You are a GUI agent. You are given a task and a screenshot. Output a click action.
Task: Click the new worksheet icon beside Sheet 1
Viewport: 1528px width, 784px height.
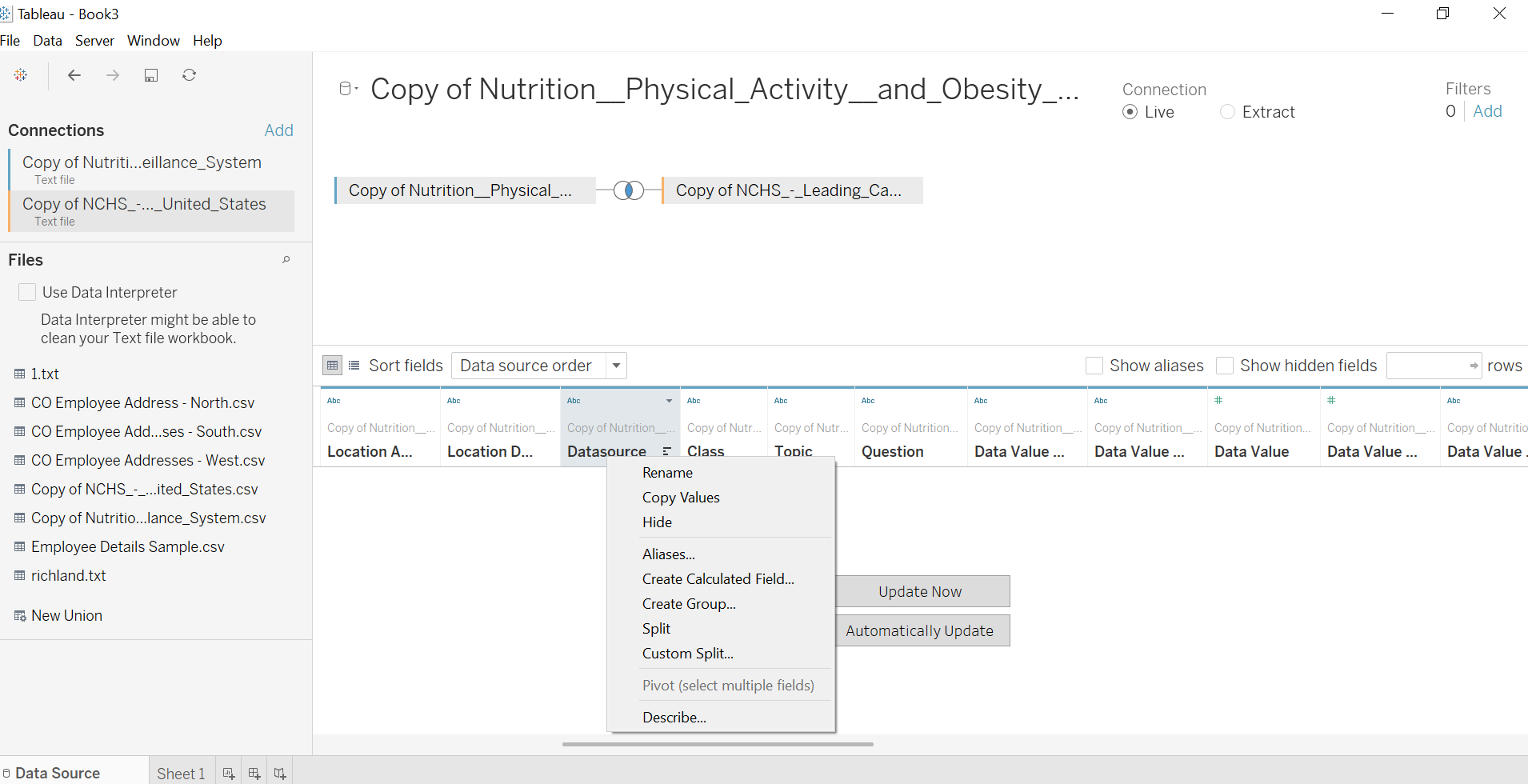[229, 774]
